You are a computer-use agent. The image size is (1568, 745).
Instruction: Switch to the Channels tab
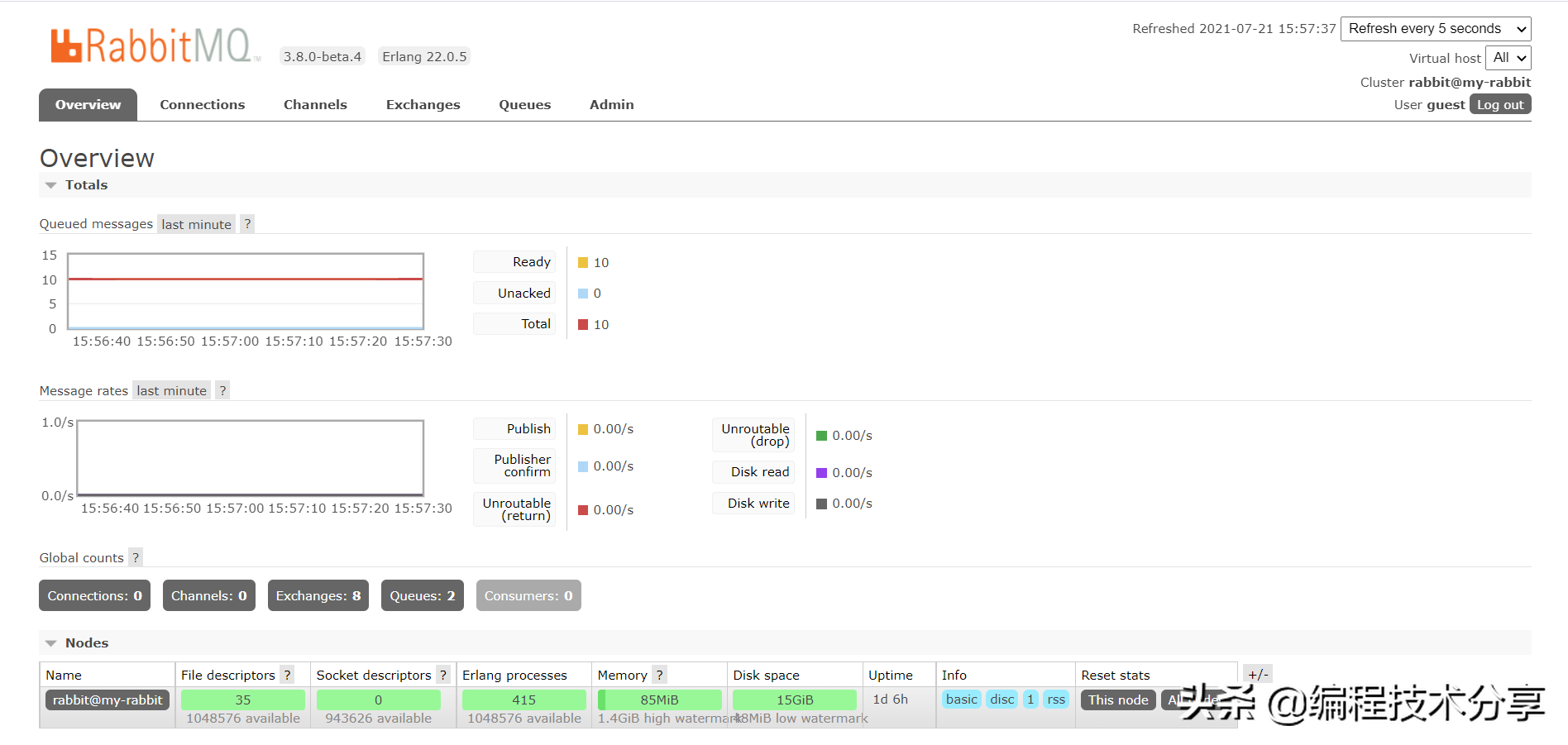pos(315,105)
